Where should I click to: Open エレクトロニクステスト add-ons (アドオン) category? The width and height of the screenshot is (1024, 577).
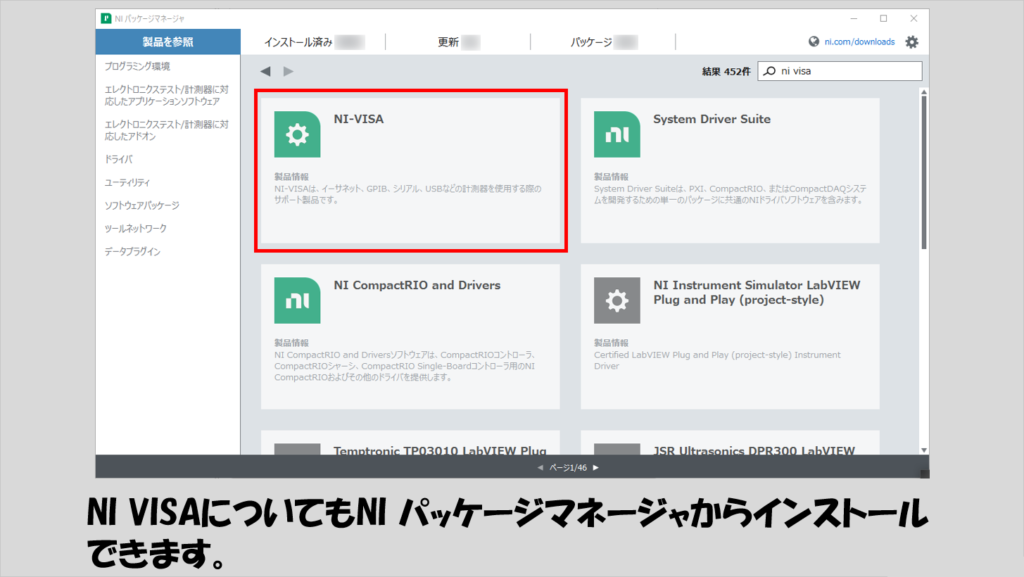pos(167,130)
